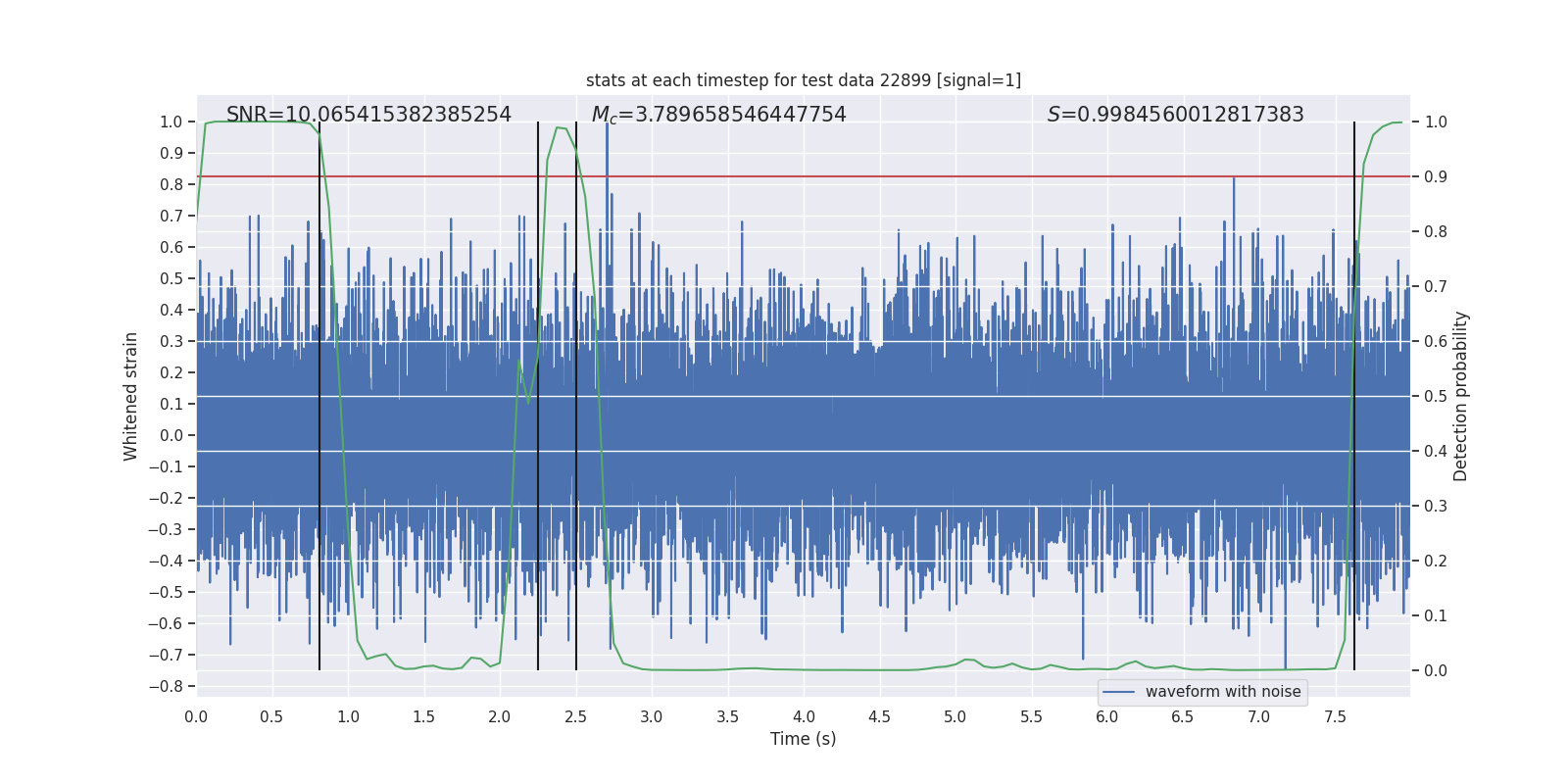
Task: Click the 'Whitened strain' y-axis label
Action: point(131,396)
